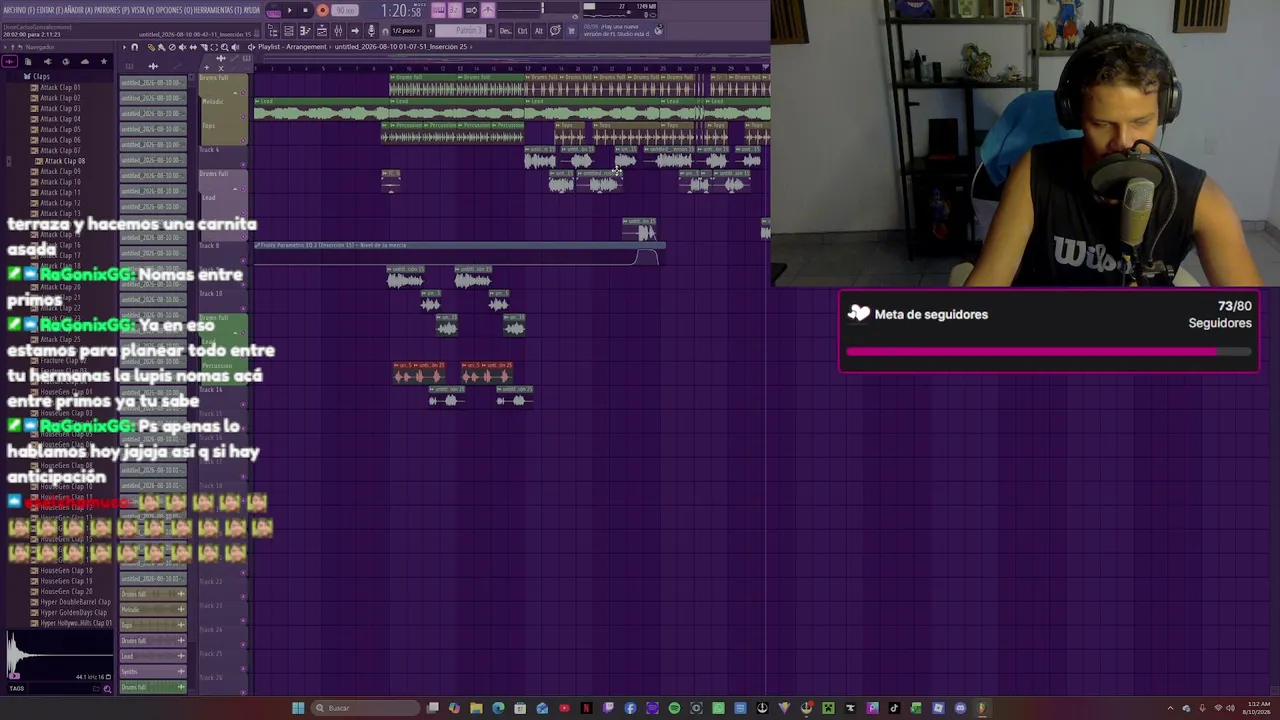Open TikTok from the taskbar
The image size is (1280, 720).
point(894,708)
